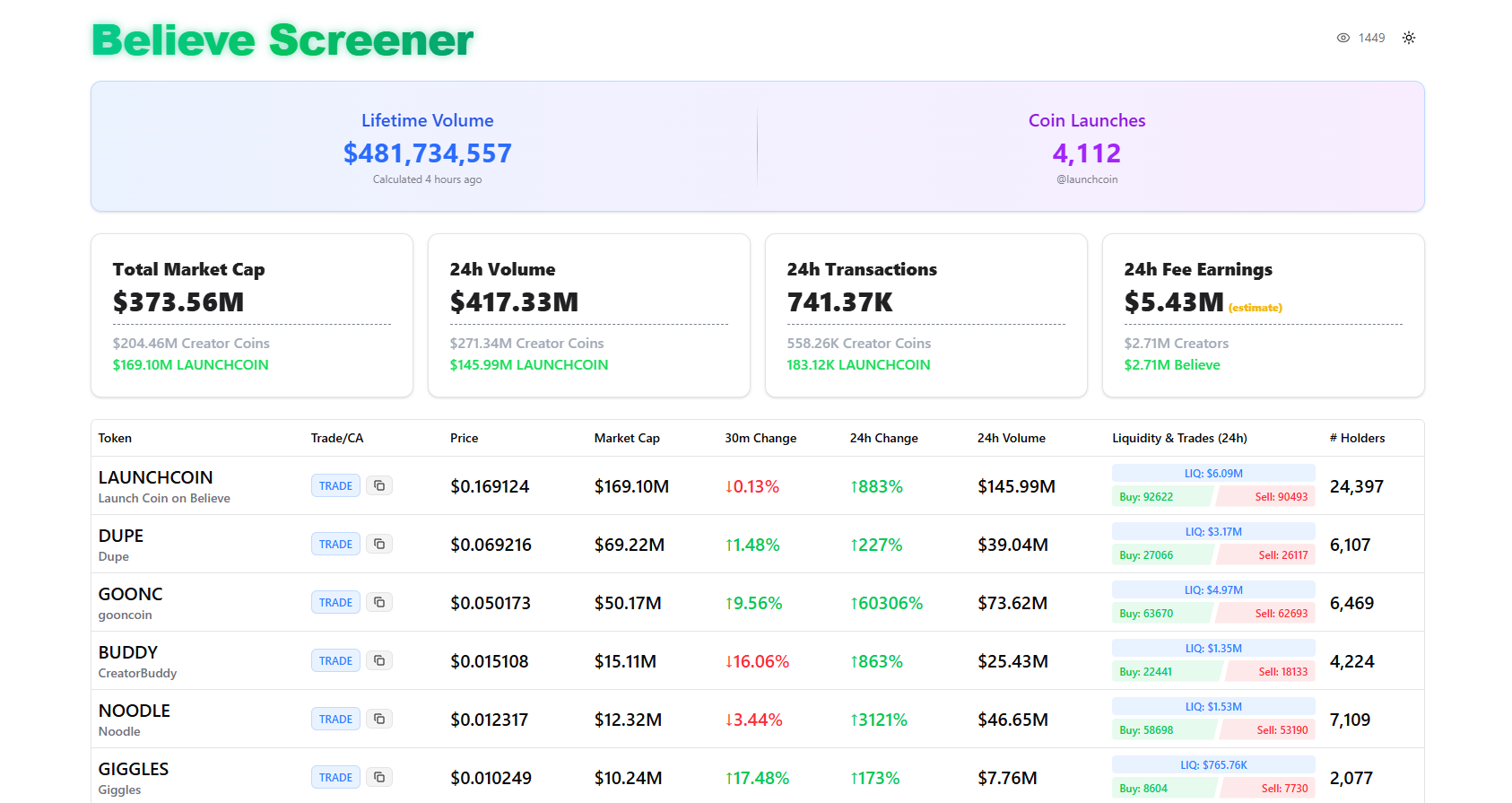Copy the GOONC contract address
This screenshot has height=803, width=1512.
[x=379, y=602]
